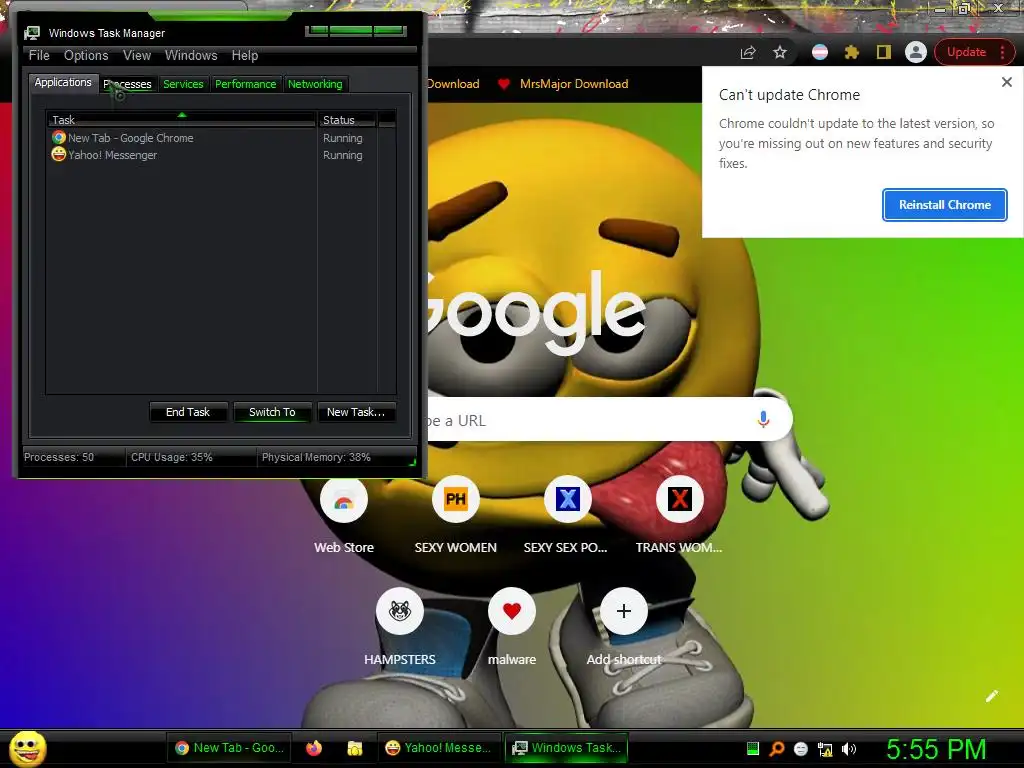Open Yahoo! Messenger taskbar button

click(x=438, y=748)
